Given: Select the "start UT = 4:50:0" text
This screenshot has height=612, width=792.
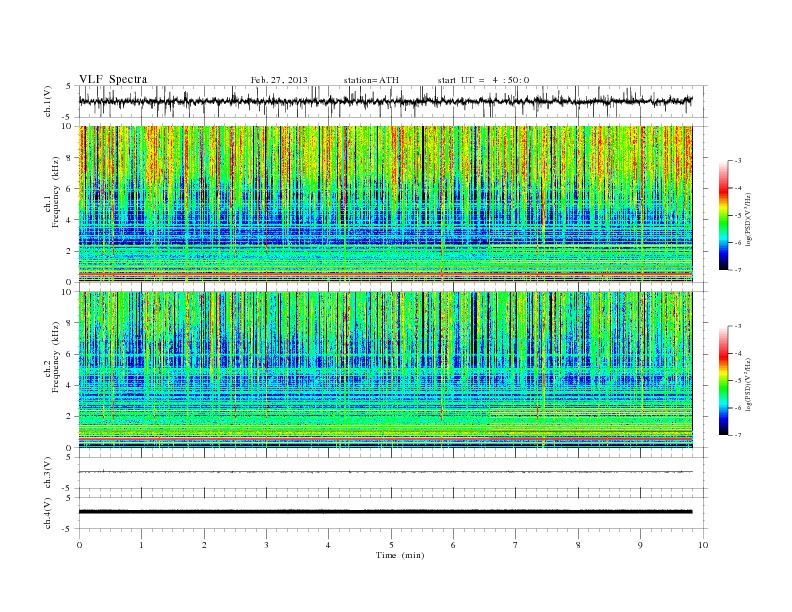Looking at the screenshot, I should 483,80.
